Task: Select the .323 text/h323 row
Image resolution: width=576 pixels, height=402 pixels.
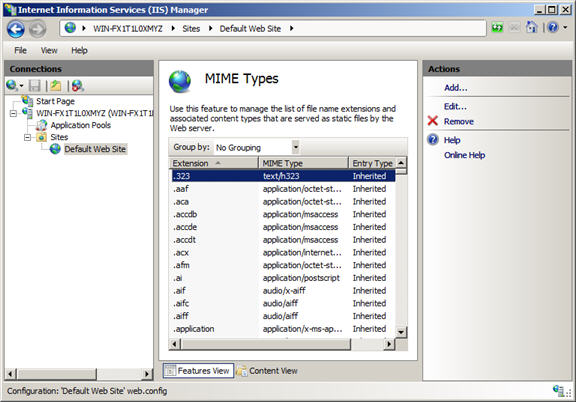Action: (283, 176)
